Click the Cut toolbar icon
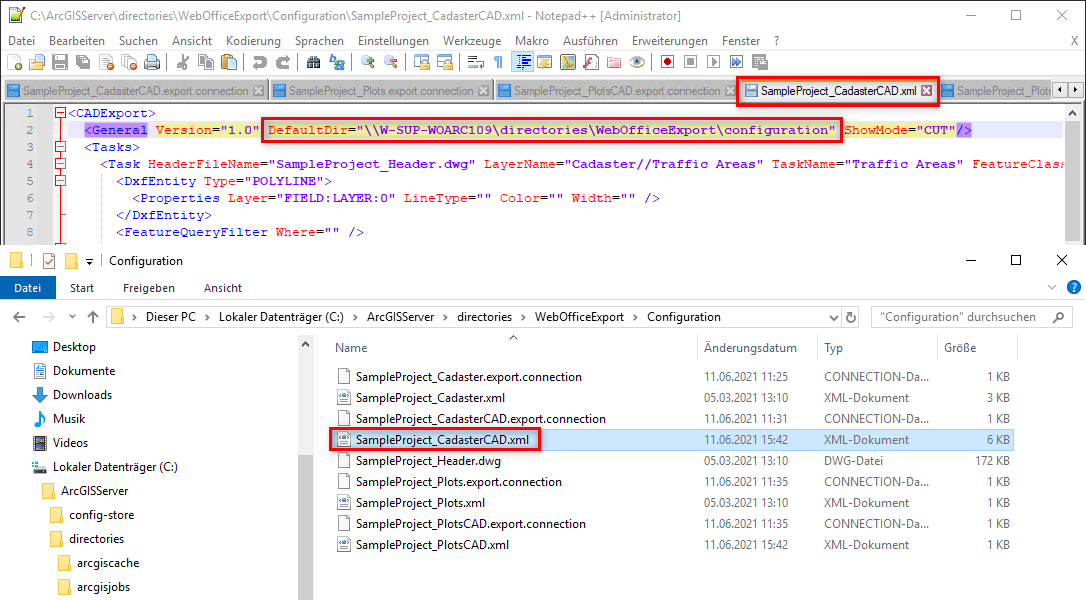Image resolution: width=1086 pixels, height=600 pixels. point(182,62)
